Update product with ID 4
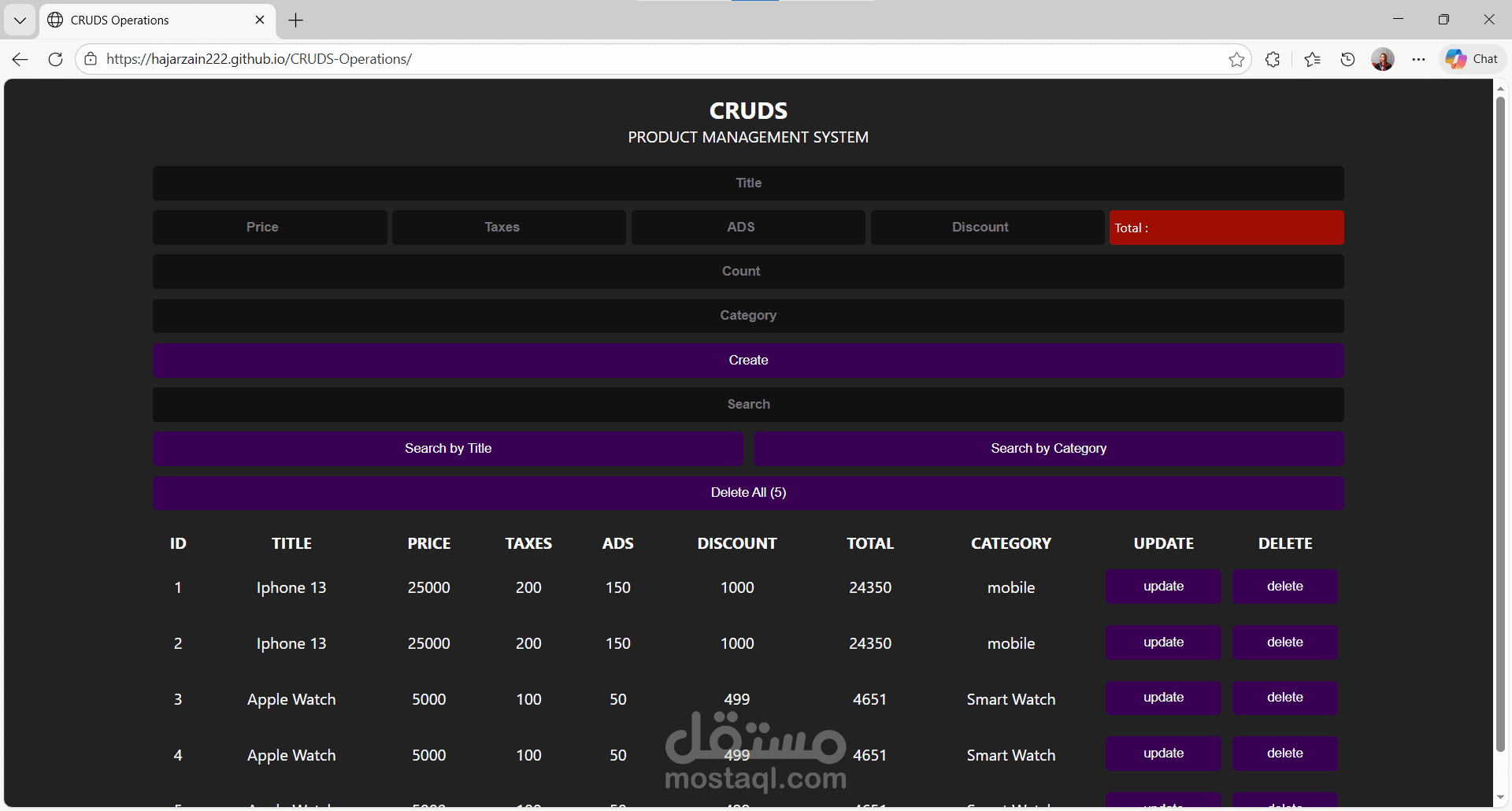Screen dimensions: 1512x811 (1163, 754)
